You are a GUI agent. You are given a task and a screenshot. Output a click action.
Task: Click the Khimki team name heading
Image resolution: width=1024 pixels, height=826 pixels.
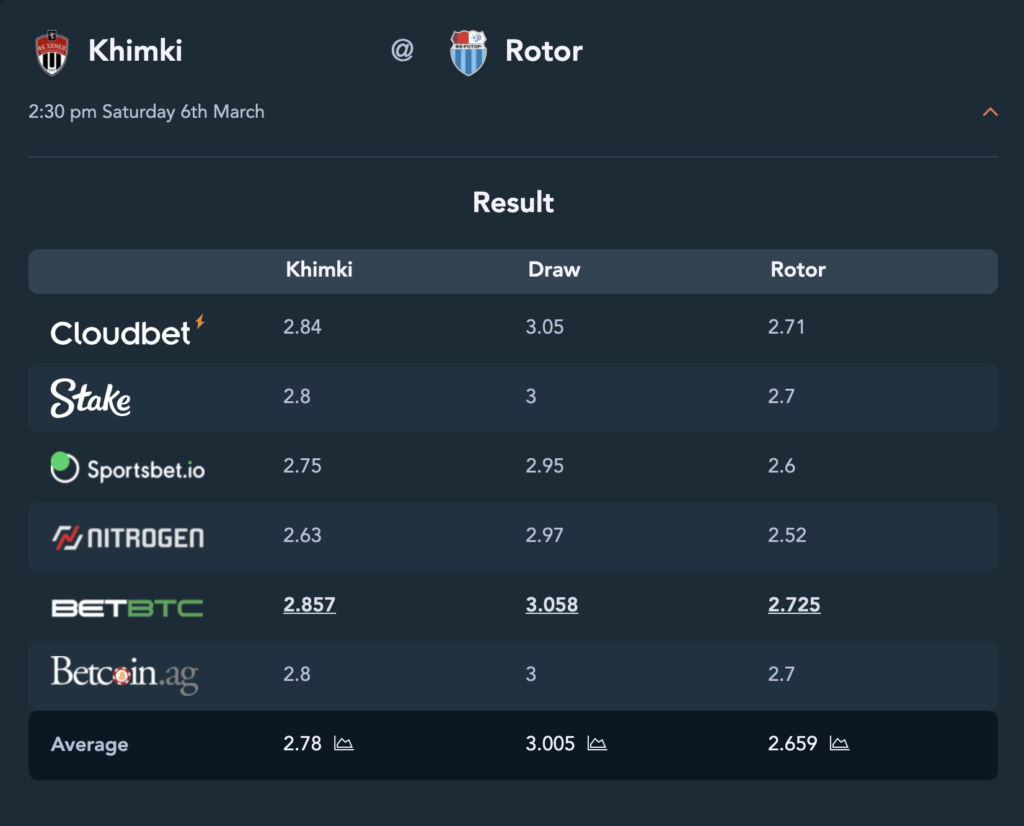[135, 51]
